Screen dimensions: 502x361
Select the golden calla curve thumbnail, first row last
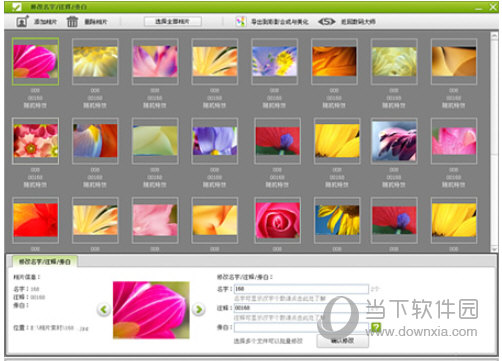[454, 62]
